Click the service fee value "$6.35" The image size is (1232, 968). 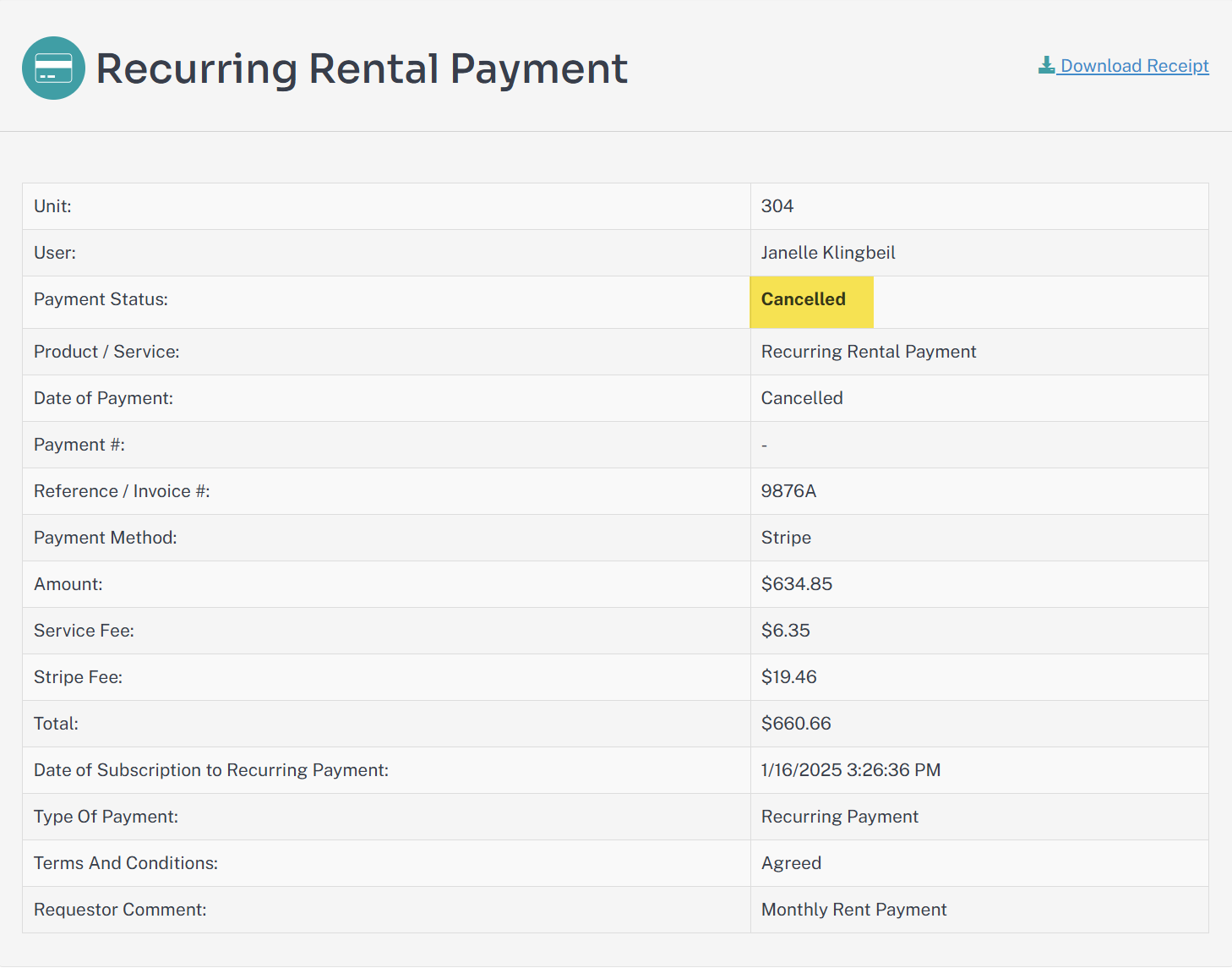point(786,631)
